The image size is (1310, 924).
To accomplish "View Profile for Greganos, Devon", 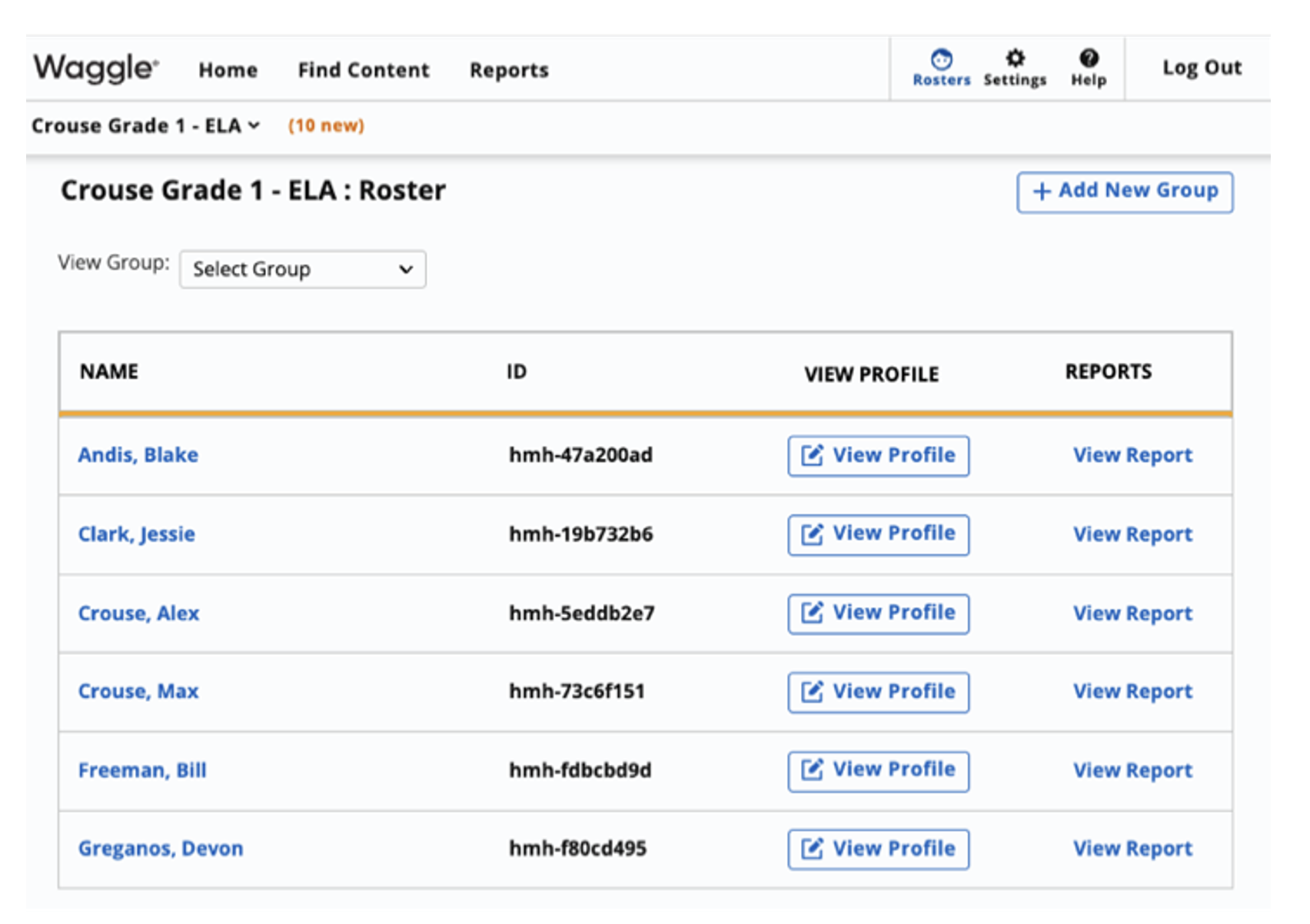I will tap(878, 849).
